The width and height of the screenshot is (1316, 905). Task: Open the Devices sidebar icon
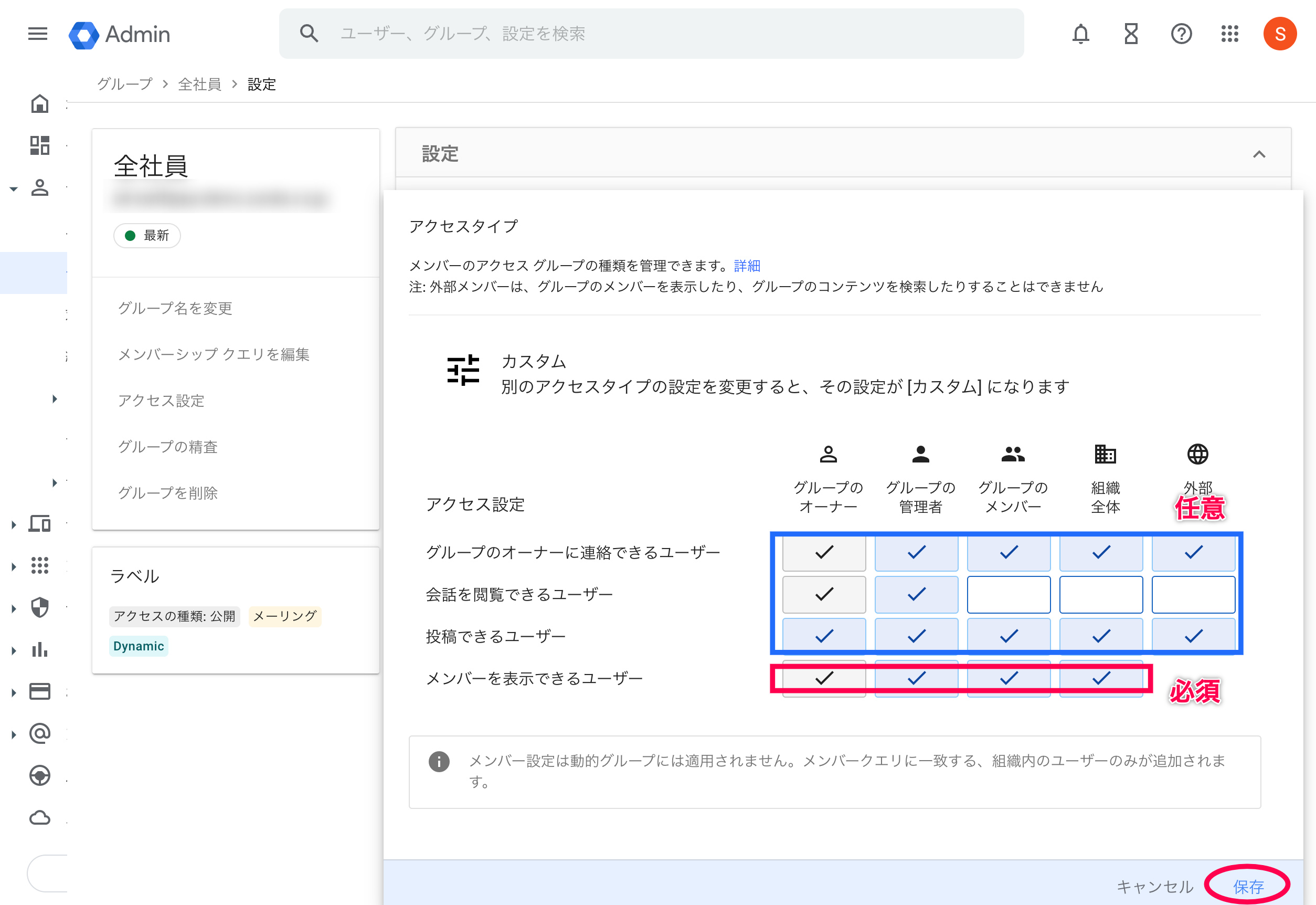(40, 523)
